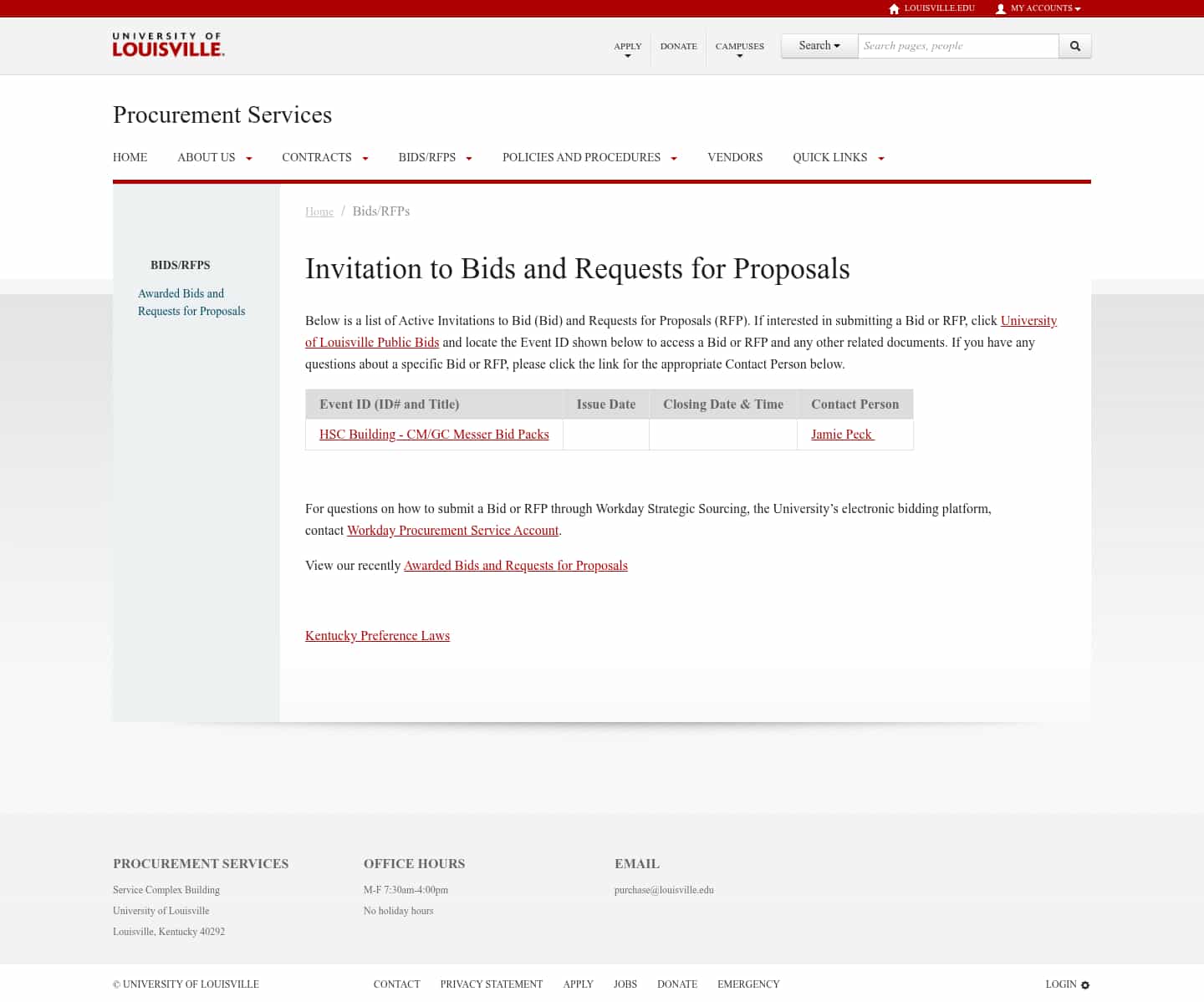Click DONATE in the top header
Screen dimensions: 1204x1002
click(x=678, y=46)
